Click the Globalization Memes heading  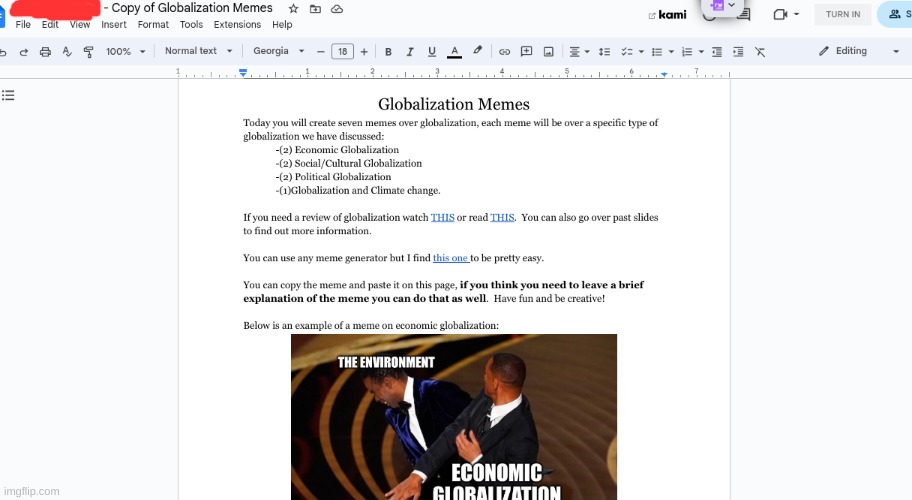click(454, 104)
